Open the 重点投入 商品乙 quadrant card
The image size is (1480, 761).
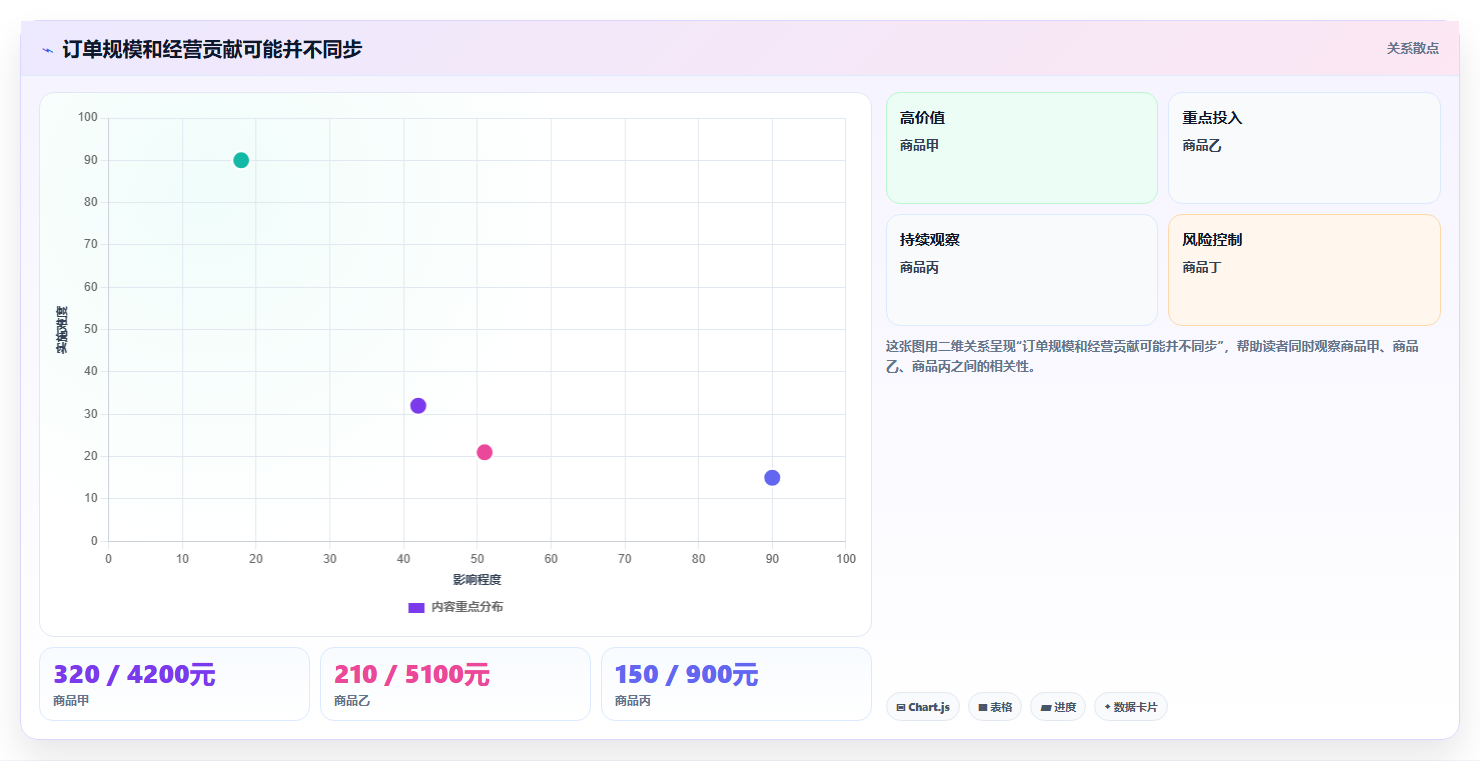pyautogui.click(x=1304, y=148)
